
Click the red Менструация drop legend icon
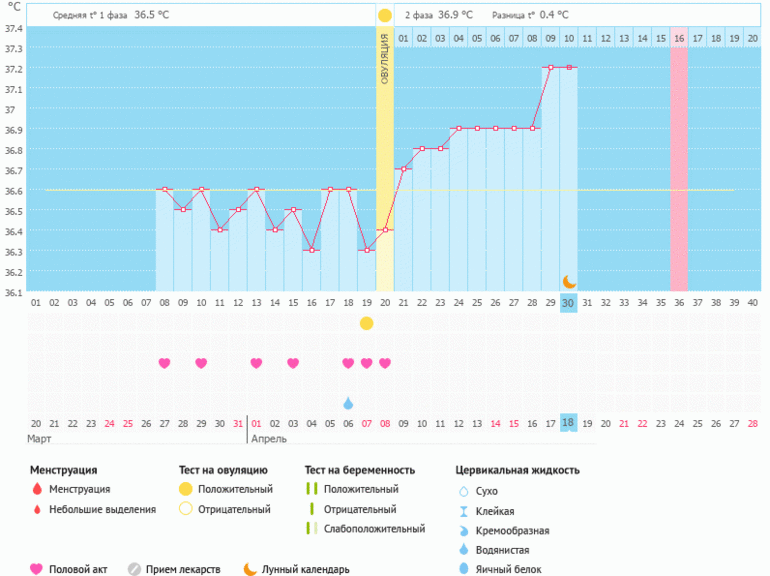tap(37, 490)
